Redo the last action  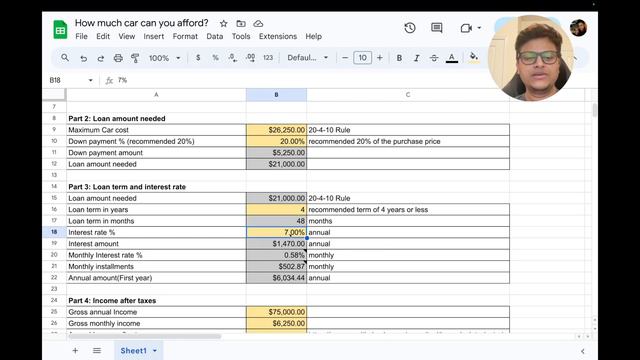(100, 58)
